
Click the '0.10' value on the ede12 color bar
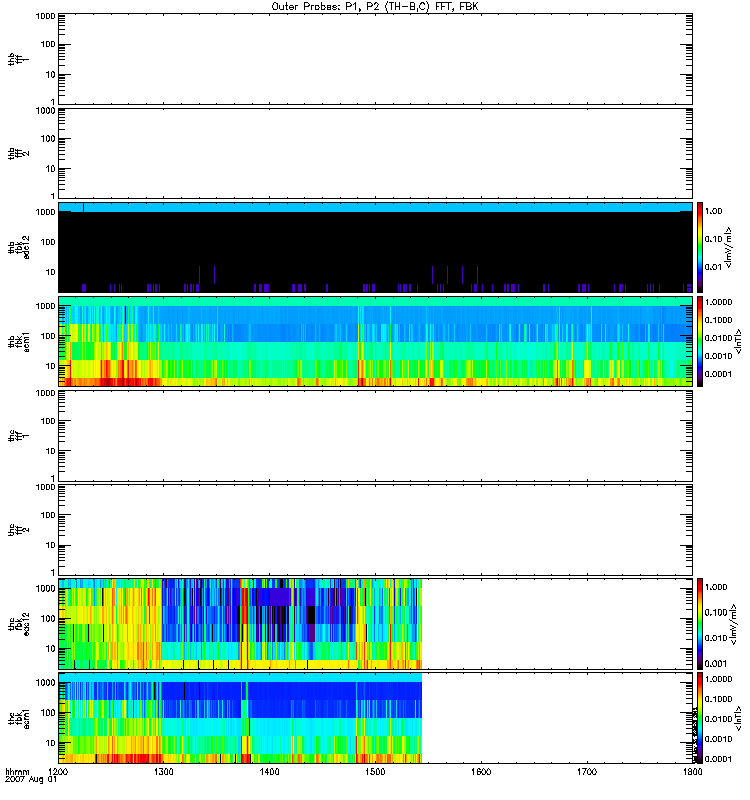pos(713,239)
